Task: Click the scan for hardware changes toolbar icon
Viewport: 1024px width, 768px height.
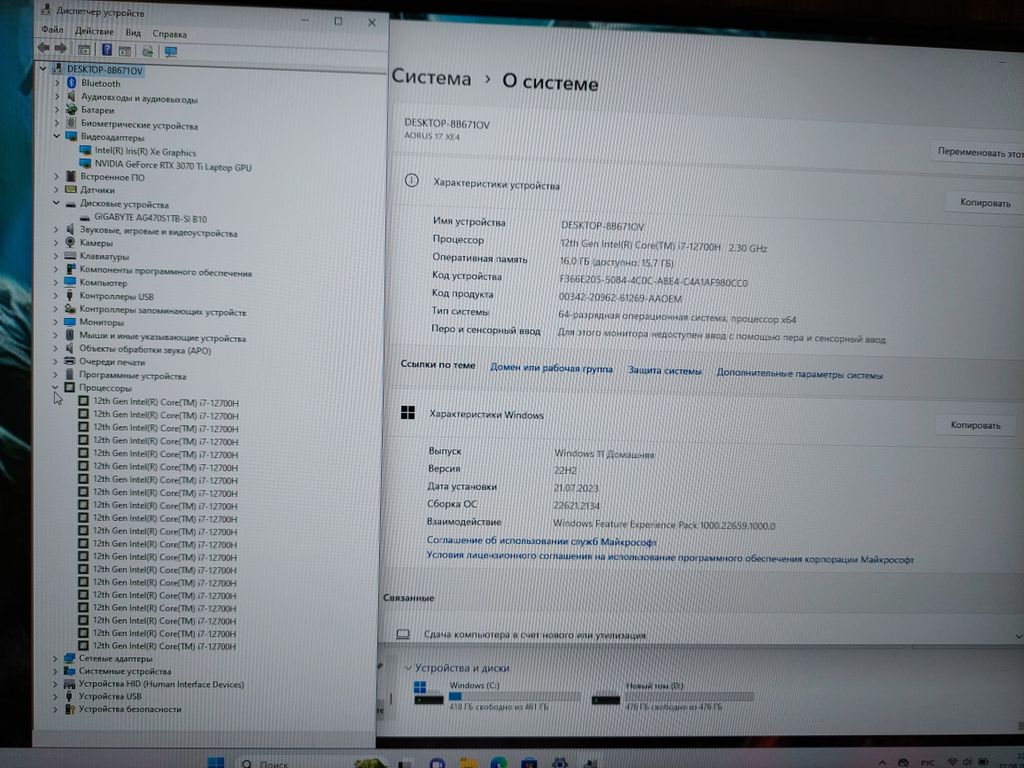Action: [x=148, y=51]
